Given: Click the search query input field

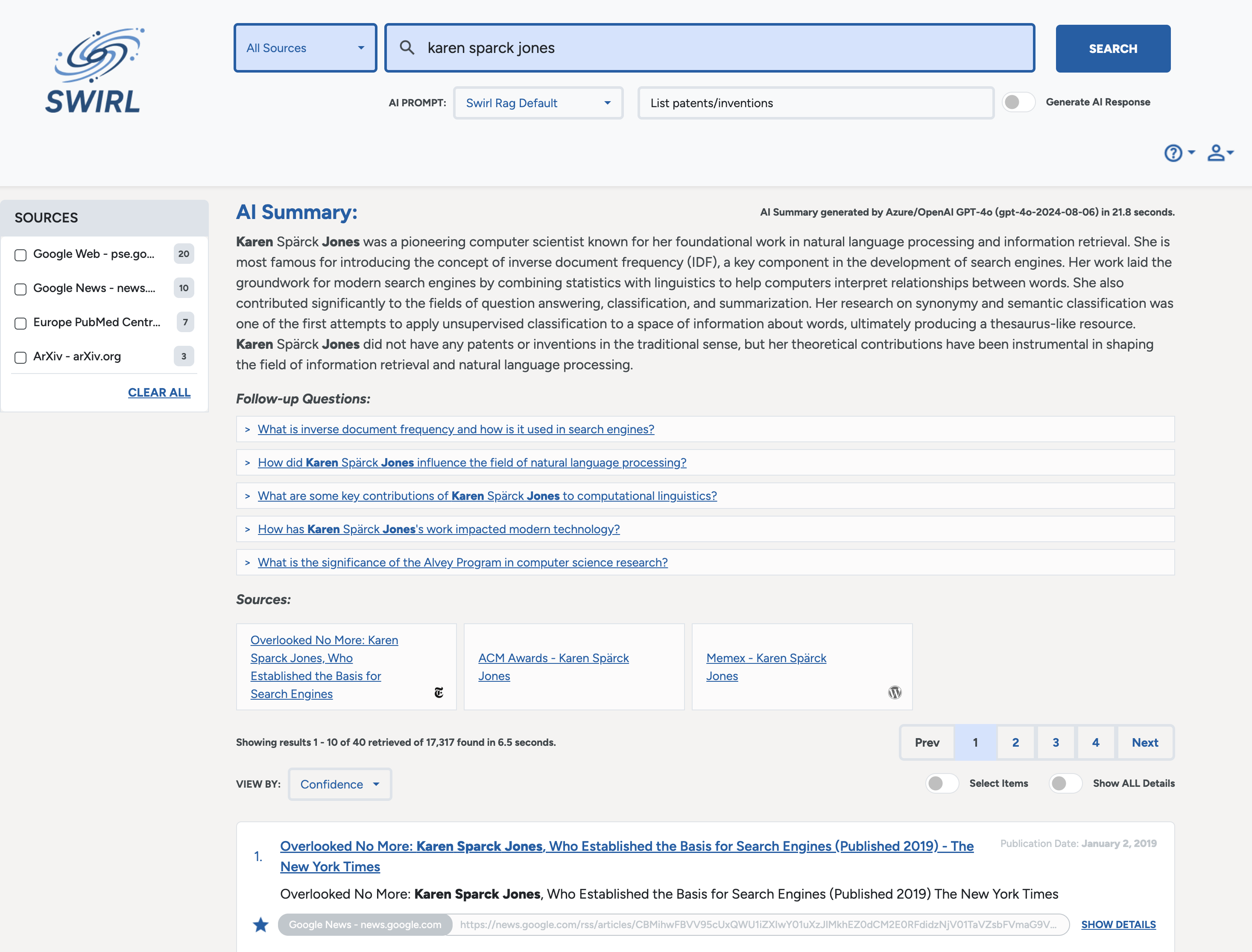Looking at the screenshot, I should pyautogui.click(x=710, y=48).
